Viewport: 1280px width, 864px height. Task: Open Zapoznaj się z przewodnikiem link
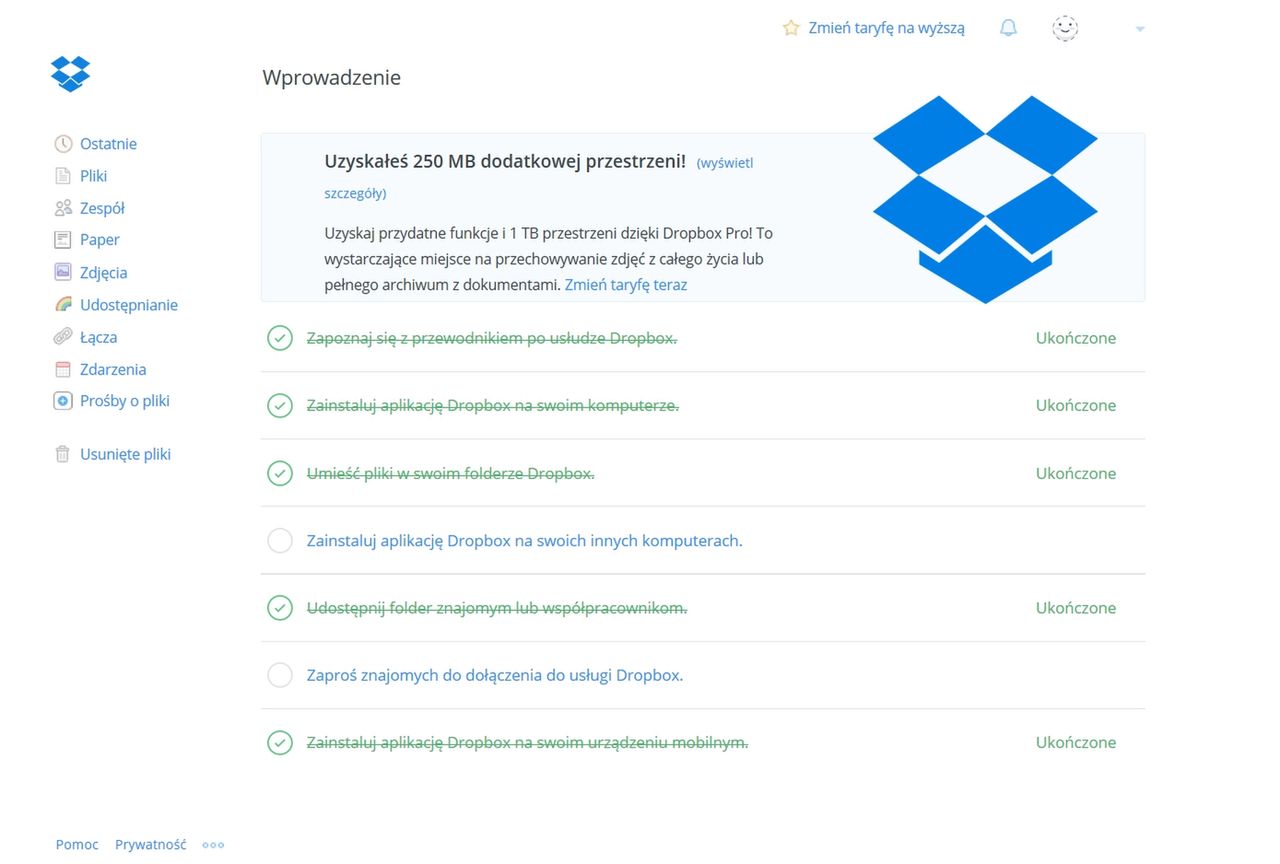point(491,338)
